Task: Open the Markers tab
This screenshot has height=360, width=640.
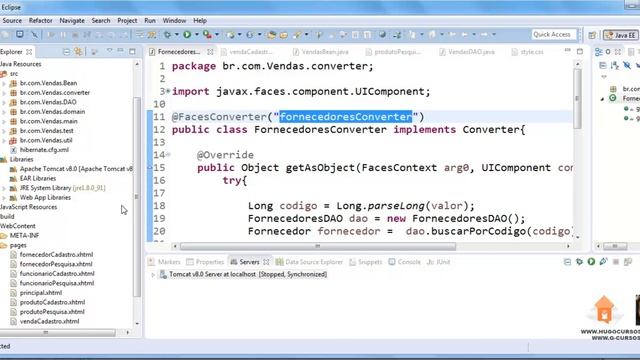Action: click(x=164, y=262)
